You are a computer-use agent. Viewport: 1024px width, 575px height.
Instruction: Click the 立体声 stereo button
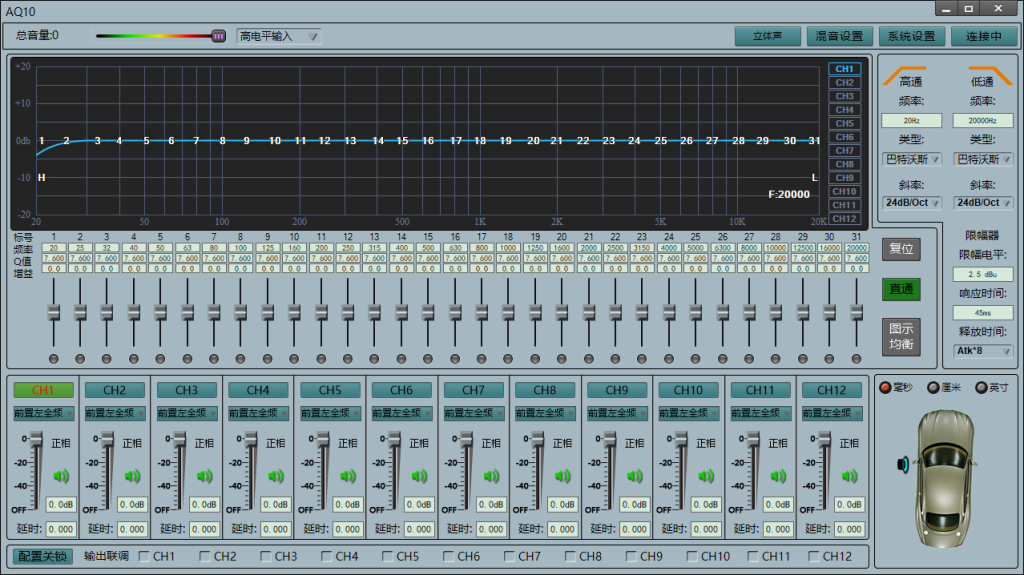click(767, 37)
